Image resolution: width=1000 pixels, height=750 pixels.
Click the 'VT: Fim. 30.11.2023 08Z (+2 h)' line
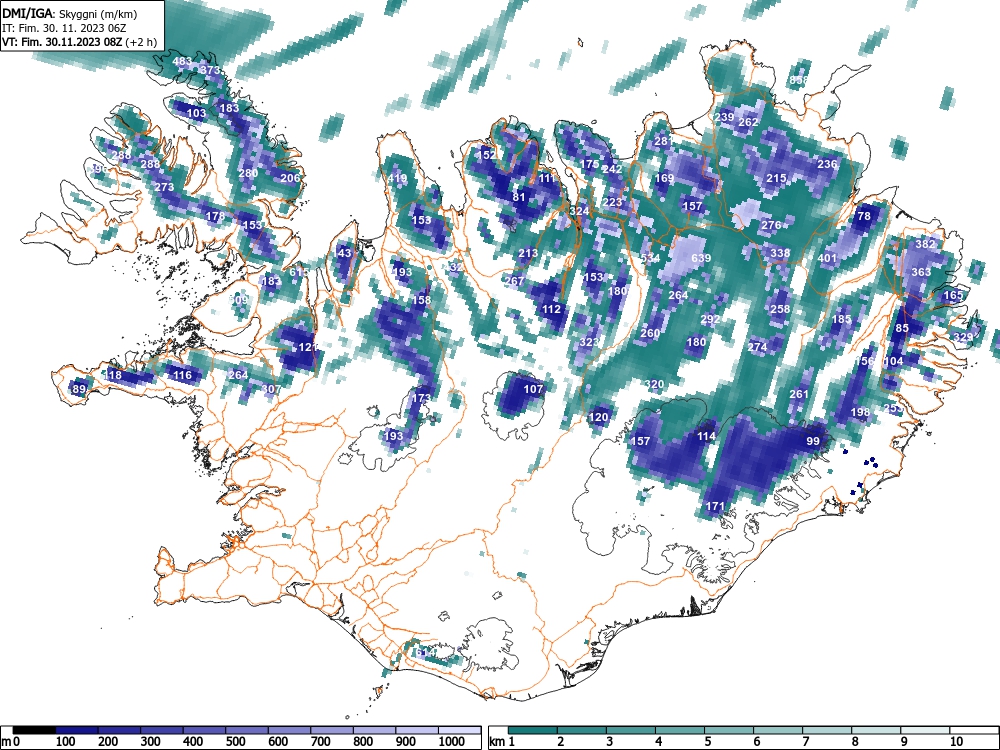pyautogui.click(x=80, y=42)
